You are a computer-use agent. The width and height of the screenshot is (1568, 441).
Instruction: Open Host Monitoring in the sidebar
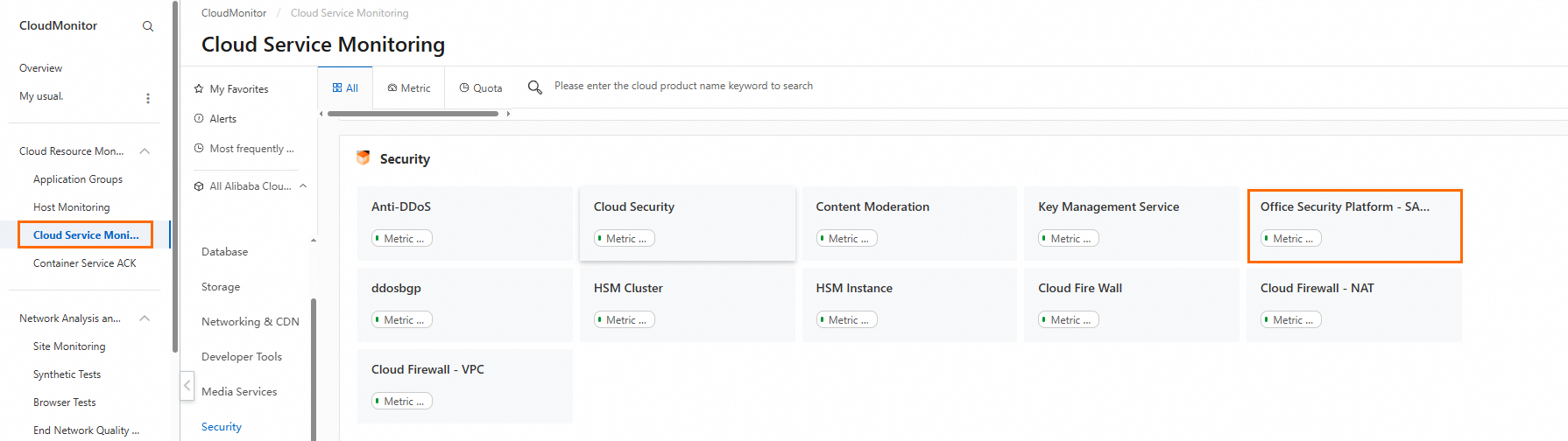72,207
